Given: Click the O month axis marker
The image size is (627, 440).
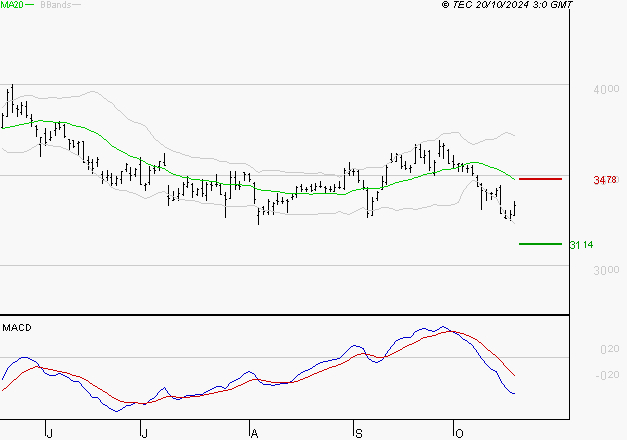Looking at the screenshot, I should click(x=459, y=434).
